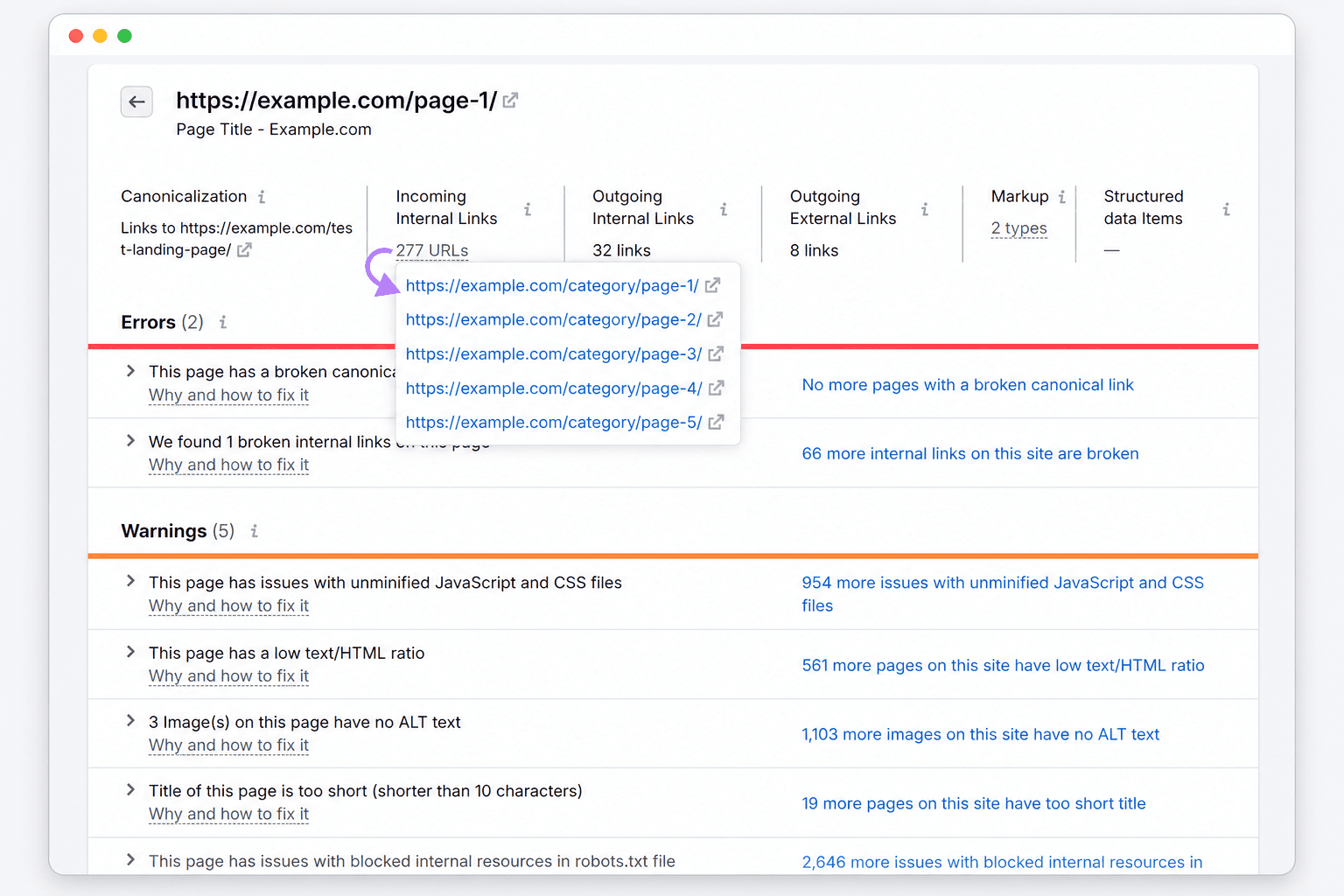Open 'Why and how to fix it' under broken internal links
The image size is (1344, 896).
tap(228, 465)
